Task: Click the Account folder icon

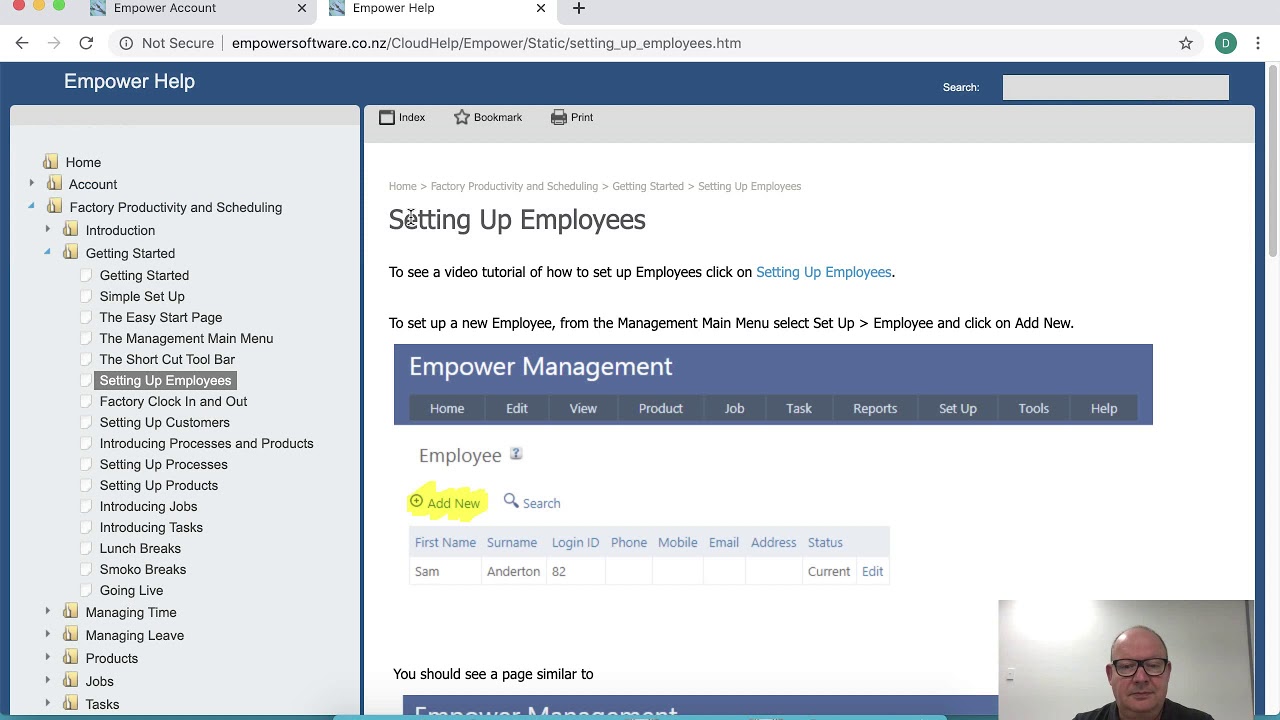Action: tap(54, 184)
